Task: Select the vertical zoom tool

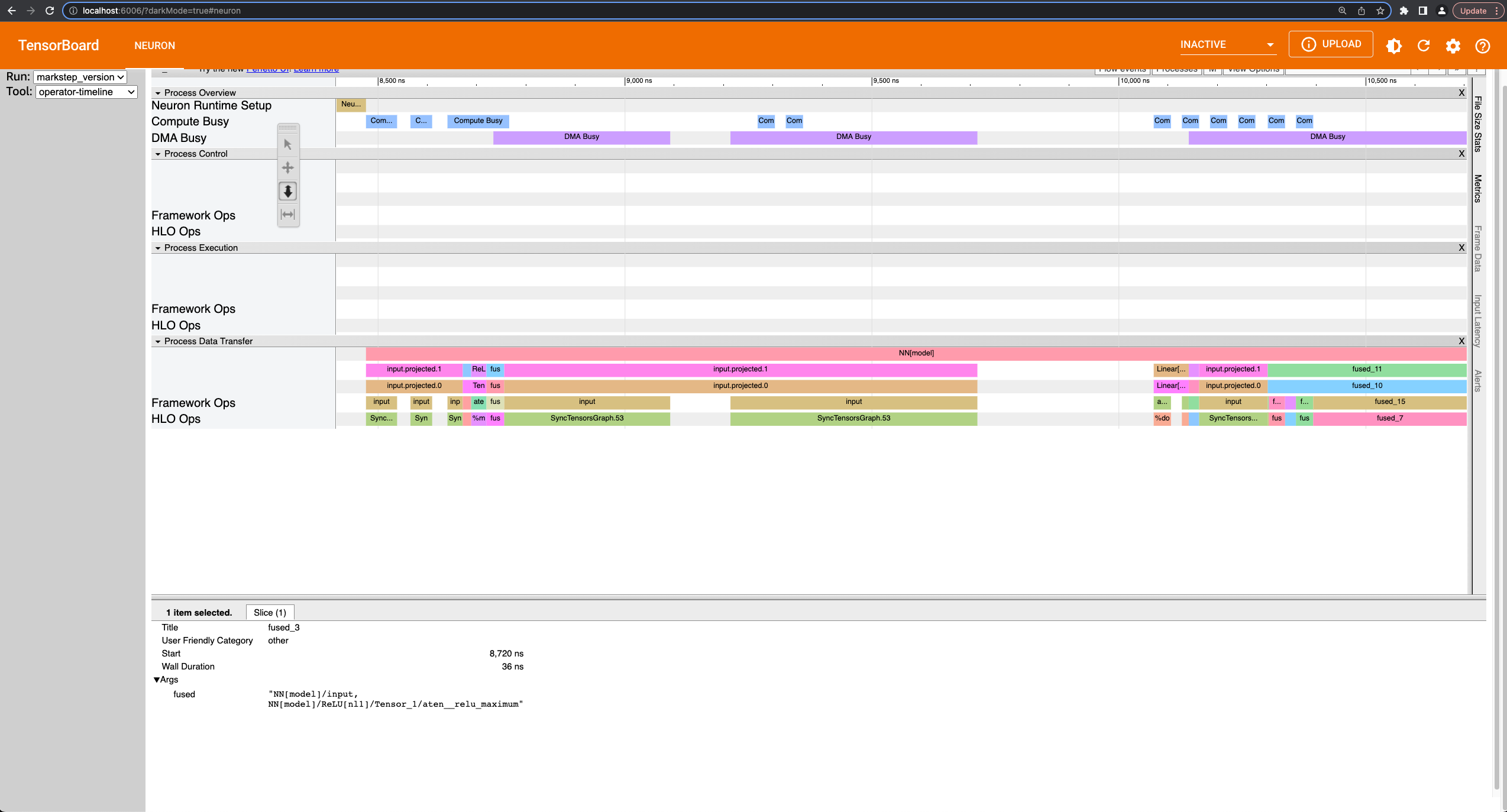Action: pos(287,190)
